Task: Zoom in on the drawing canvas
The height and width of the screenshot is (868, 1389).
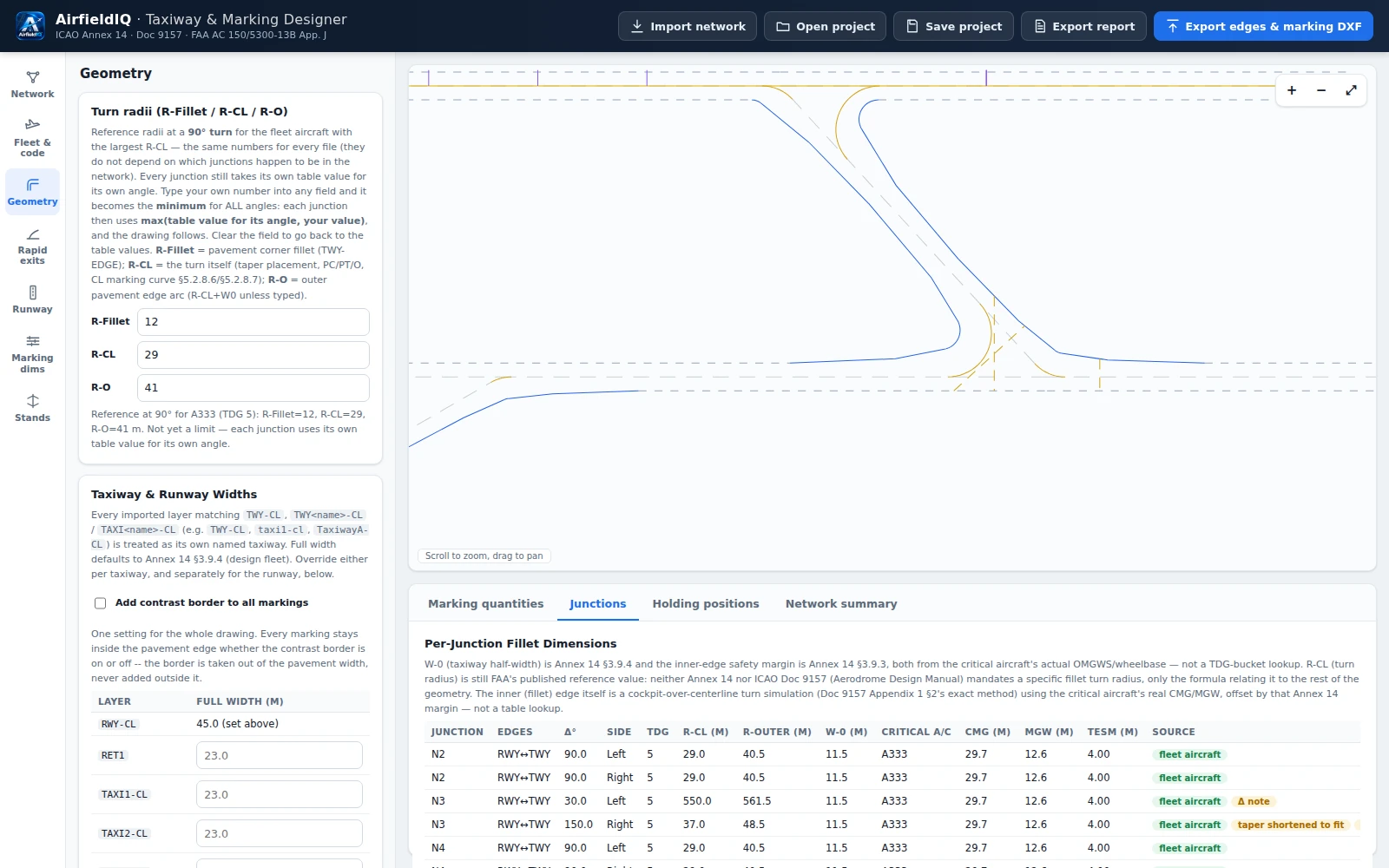Action: 1292,90
